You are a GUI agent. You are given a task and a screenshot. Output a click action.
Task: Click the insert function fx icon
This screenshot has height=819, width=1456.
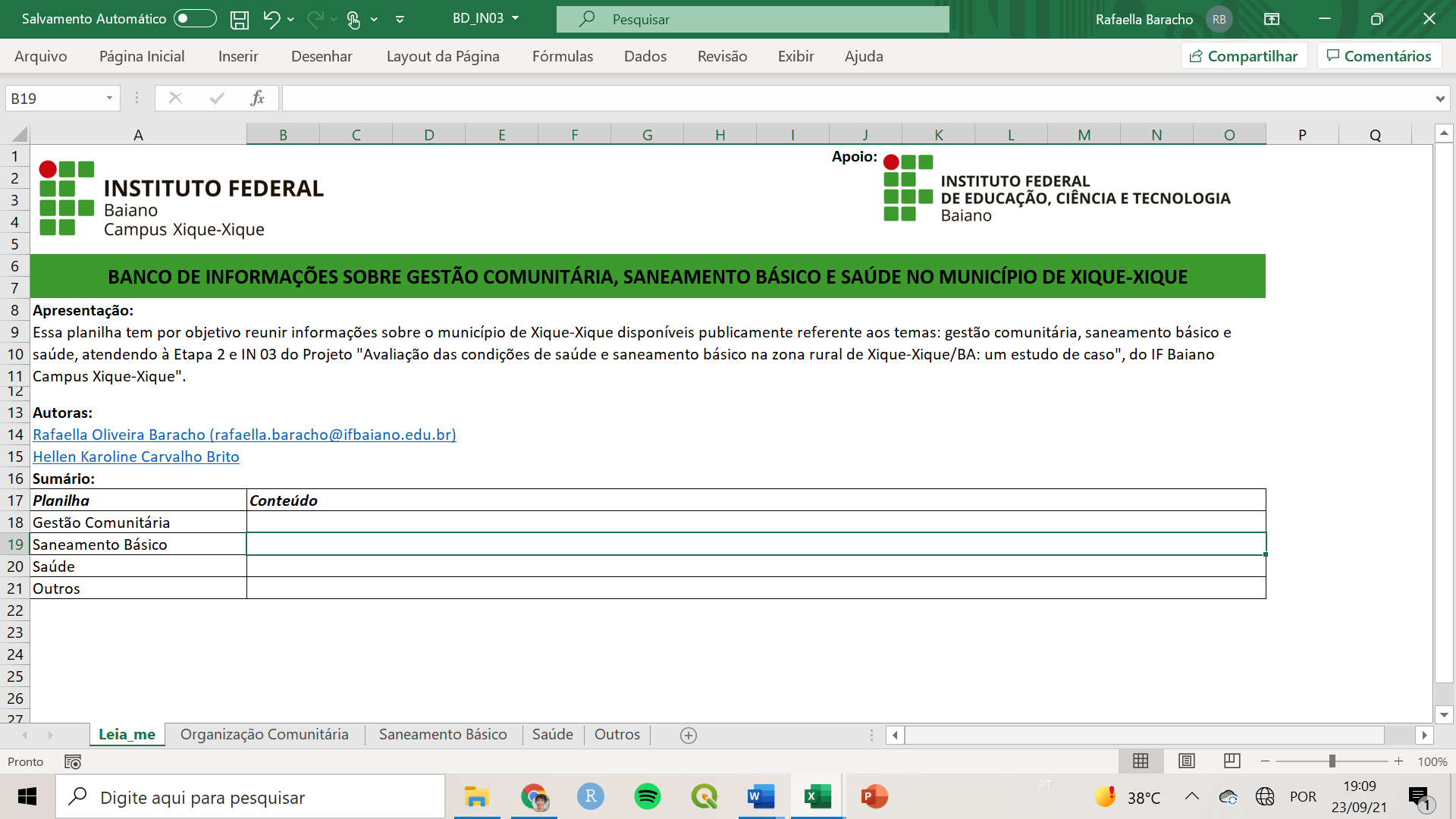point(257,98)
